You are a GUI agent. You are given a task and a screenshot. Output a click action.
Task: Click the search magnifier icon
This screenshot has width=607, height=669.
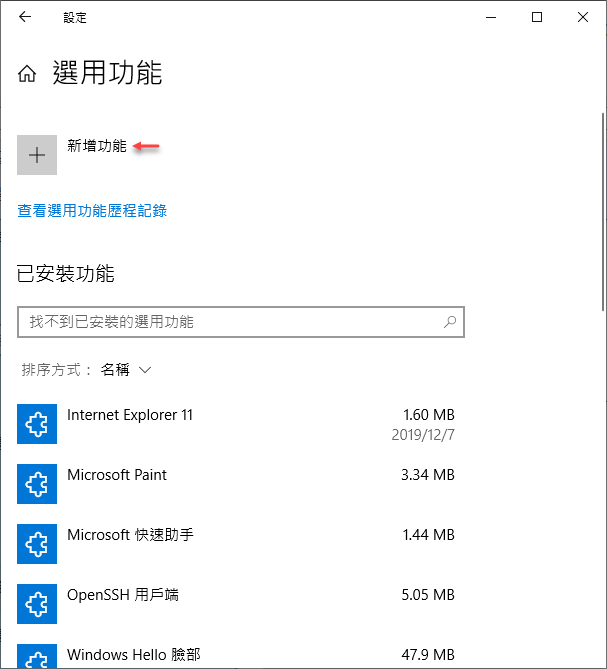(450, 322)
